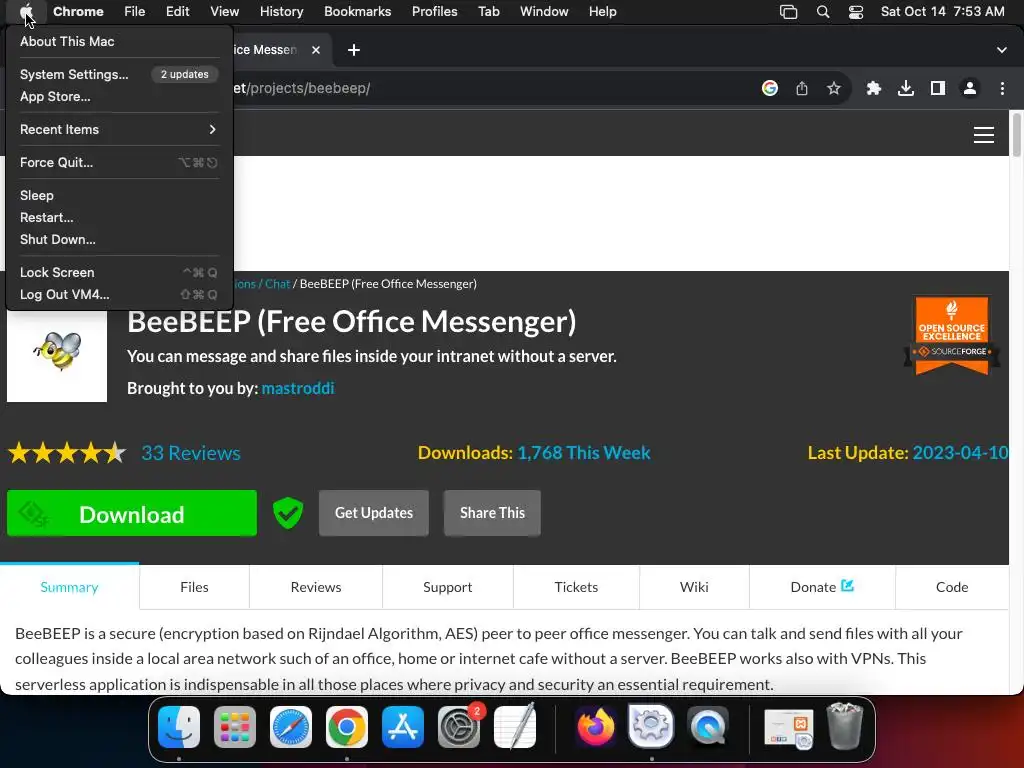The height and width of the screenshot is (768, 1024).
Task: Open Spotlight search in menu bar
Action: point(823,12)
